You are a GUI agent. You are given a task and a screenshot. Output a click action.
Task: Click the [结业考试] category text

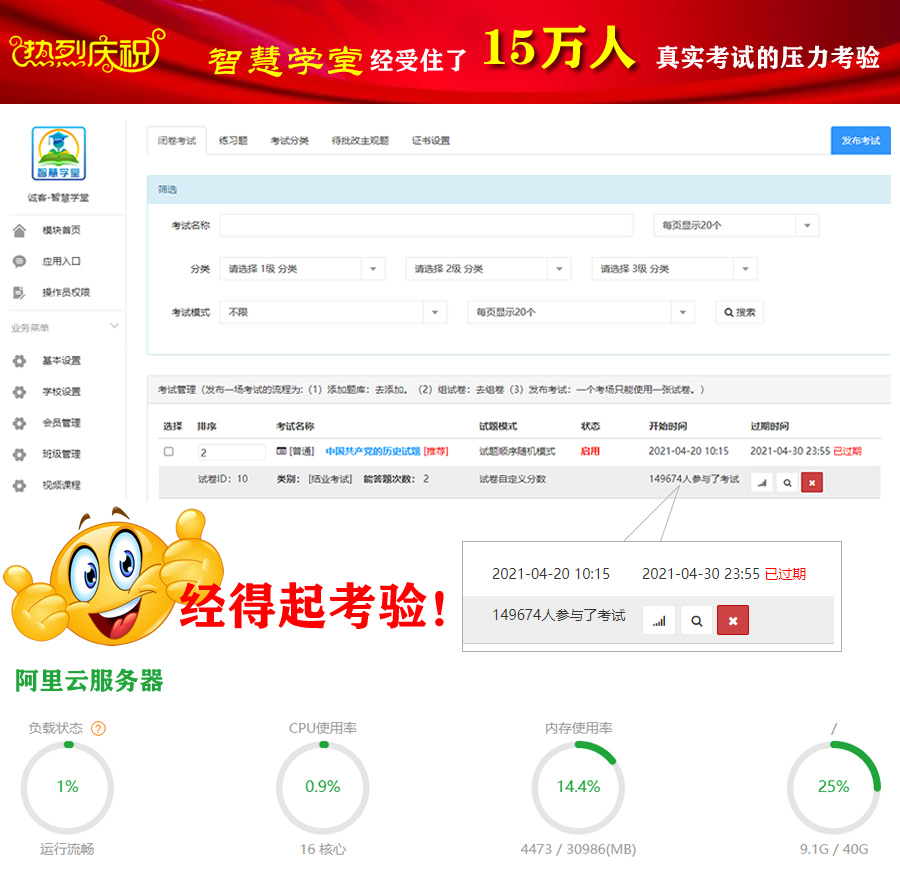tap(330, 479)
